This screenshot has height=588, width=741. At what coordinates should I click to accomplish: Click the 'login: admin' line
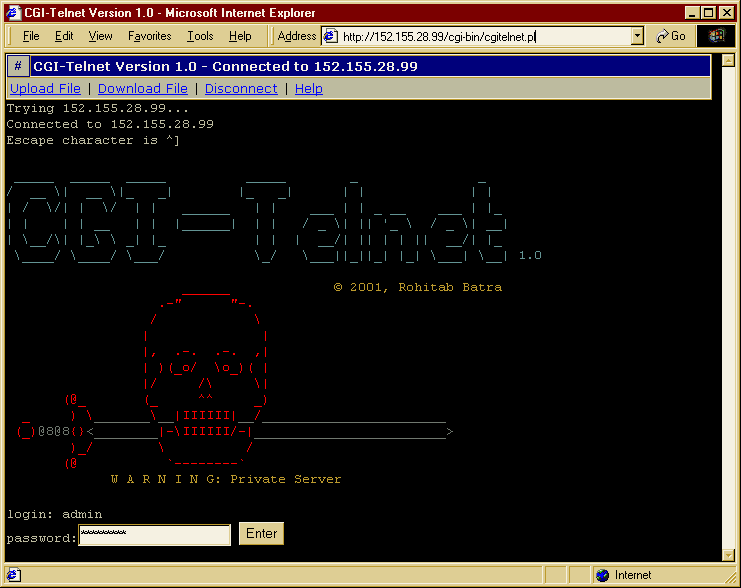point(54,514)
